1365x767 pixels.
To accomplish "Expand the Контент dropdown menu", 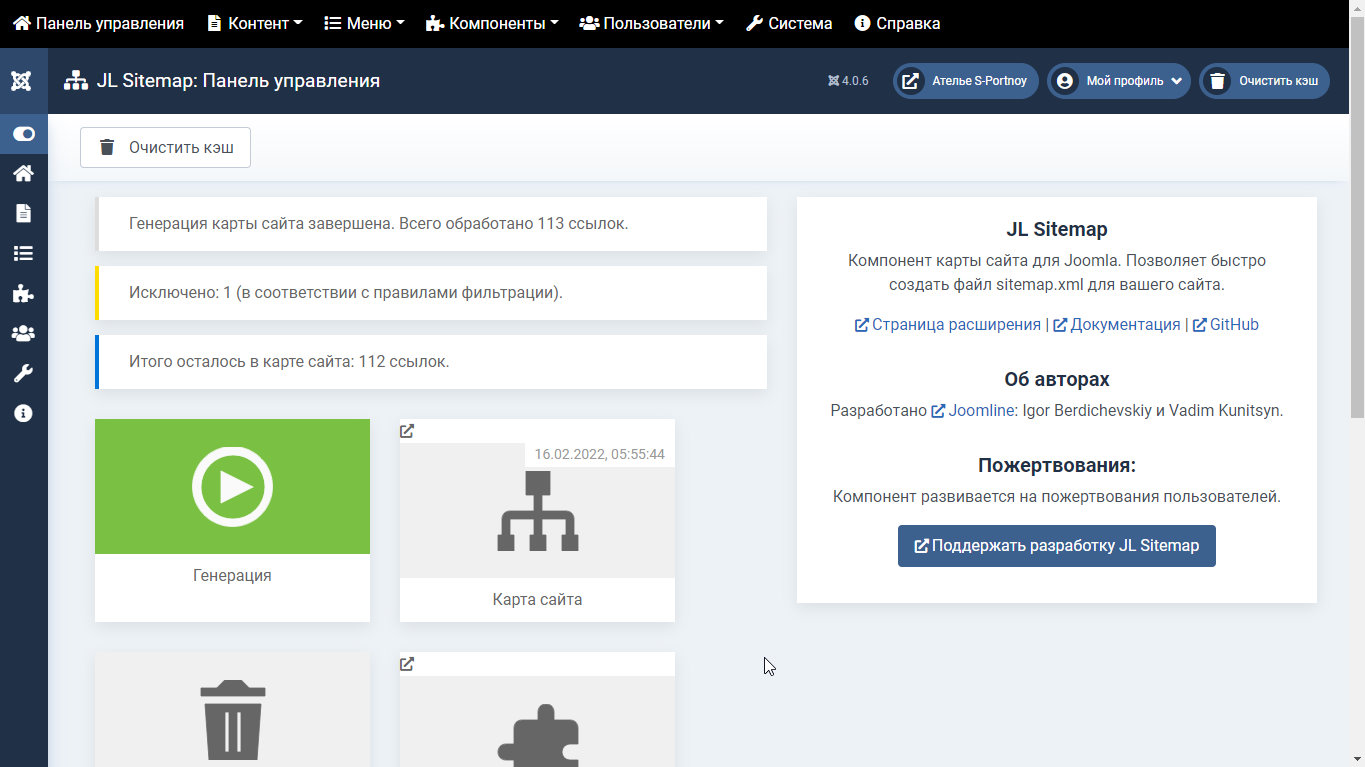I will point(255,23).
